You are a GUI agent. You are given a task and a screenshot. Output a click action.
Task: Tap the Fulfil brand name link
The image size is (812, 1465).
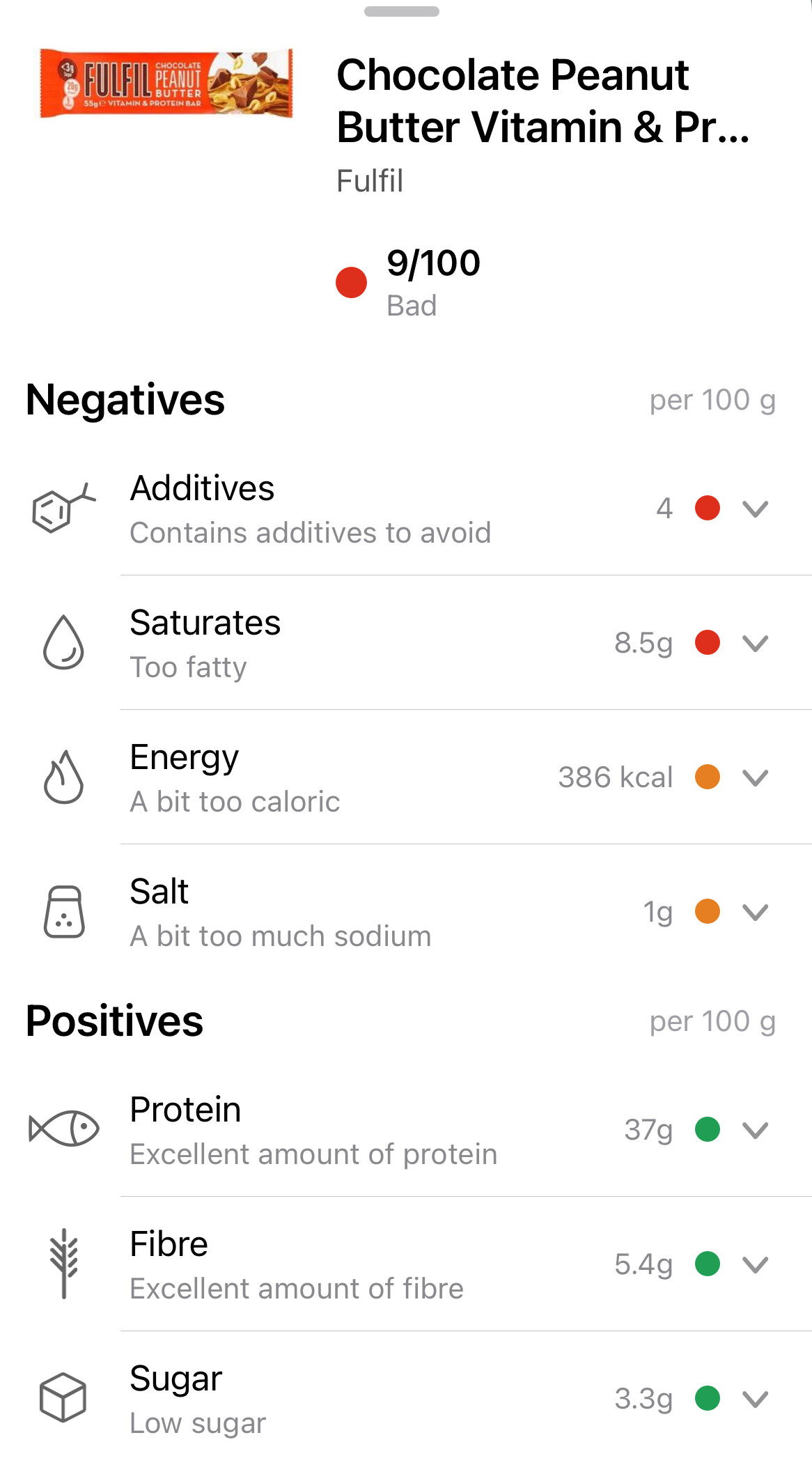(x=370, y=181)
